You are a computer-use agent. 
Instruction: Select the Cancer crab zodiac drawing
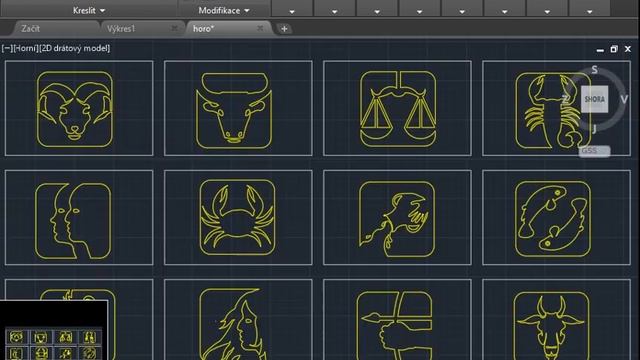pyautogui.click(x=238, y=218)
